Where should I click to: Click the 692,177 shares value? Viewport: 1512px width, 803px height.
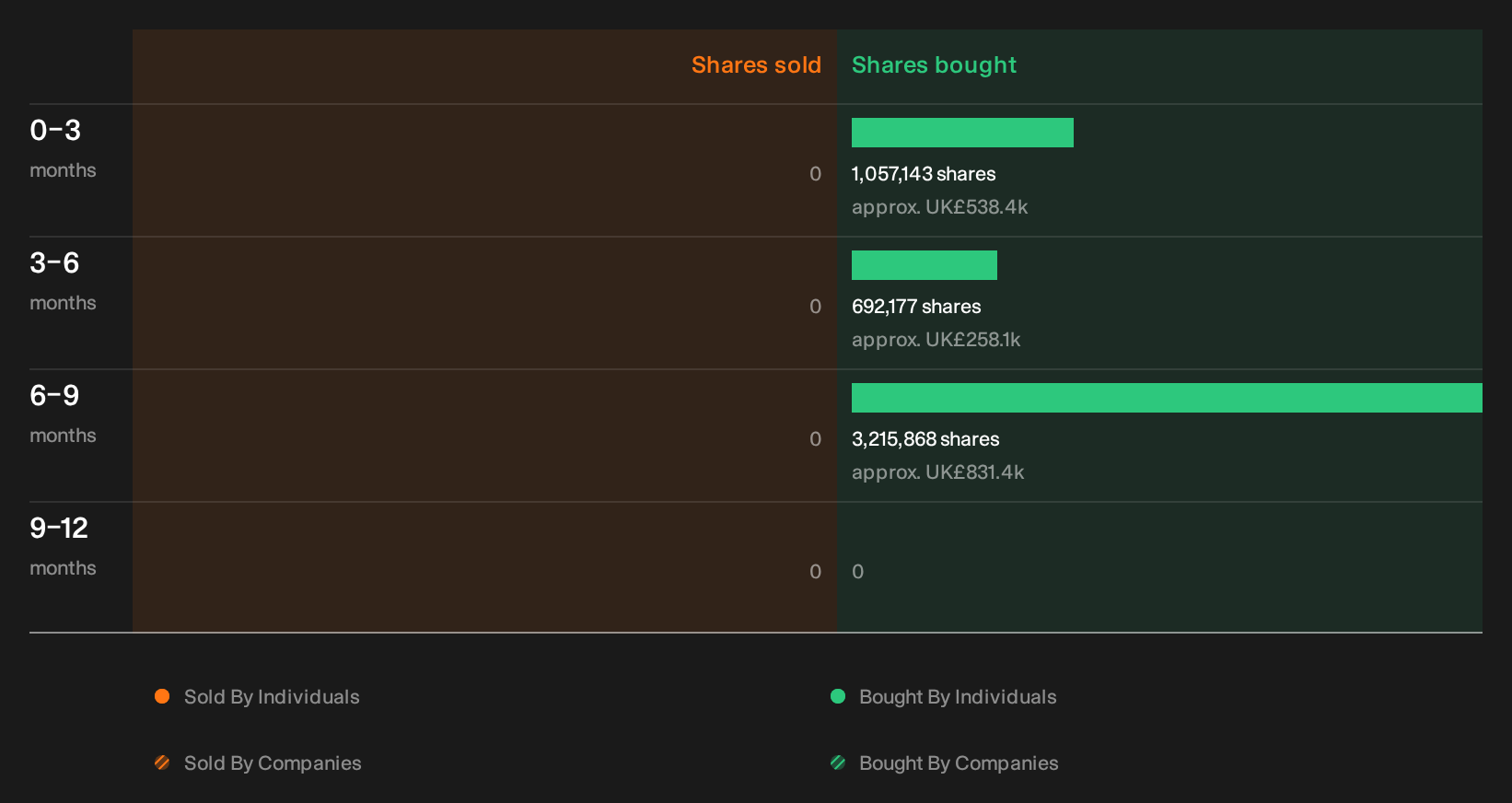tap(916, 307)
